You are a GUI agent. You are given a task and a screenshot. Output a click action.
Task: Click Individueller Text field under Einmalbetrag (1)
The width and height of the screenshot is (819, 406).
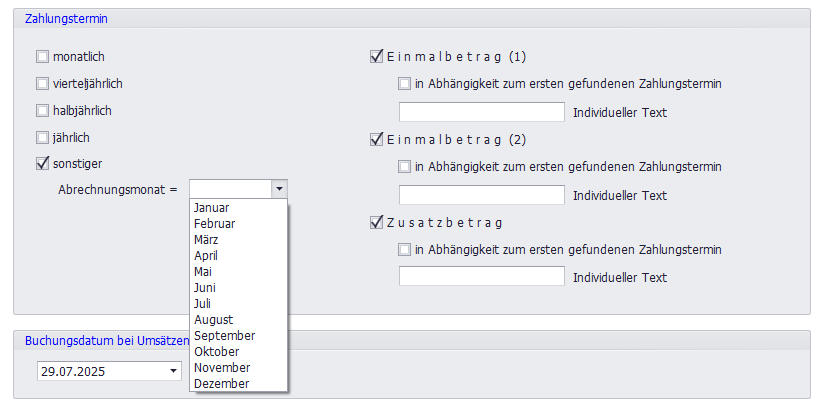[x=481, y=112]
